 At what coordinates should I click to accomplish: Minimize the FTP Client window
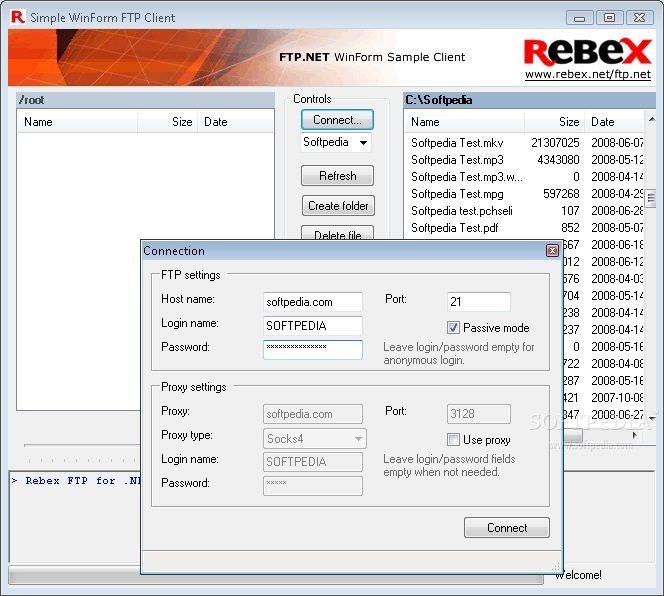(x=580, y=17)
